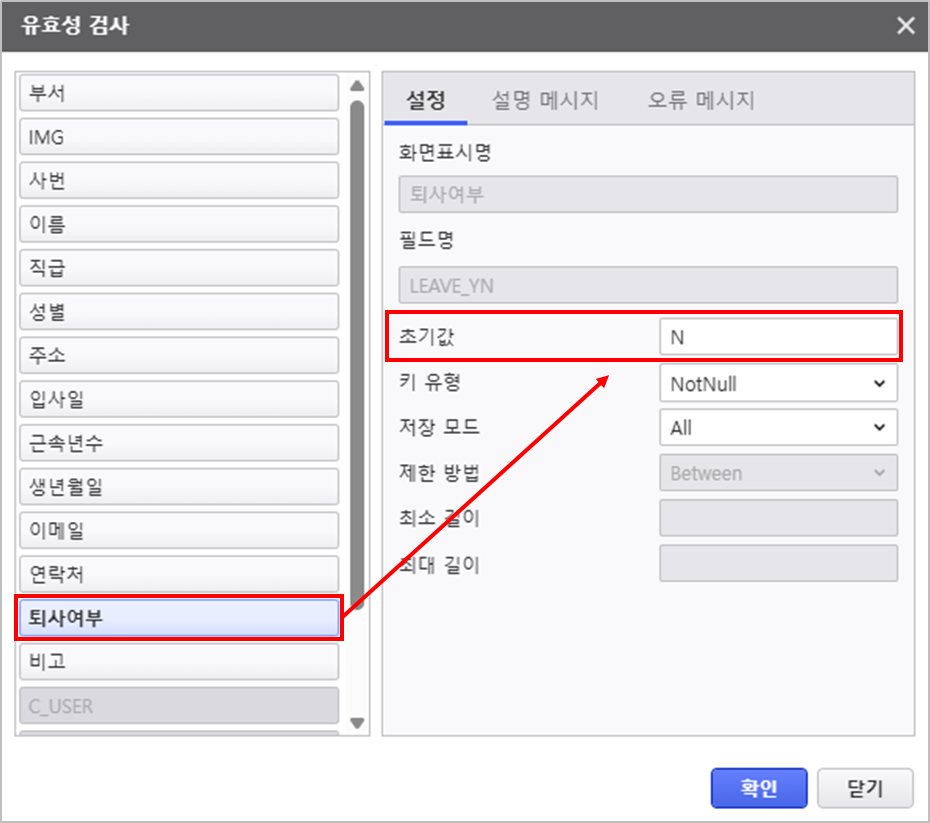Viewport: 930px width, 823px height.
Task: Close the 유효성 검사 dialog with X
Action: [x=905, y=26]
